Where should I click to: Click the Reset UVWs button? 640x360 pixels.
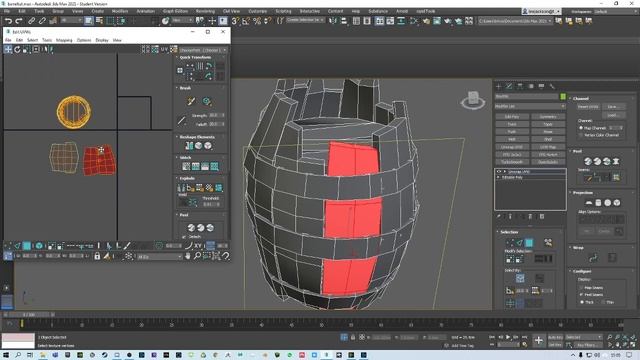588,107
